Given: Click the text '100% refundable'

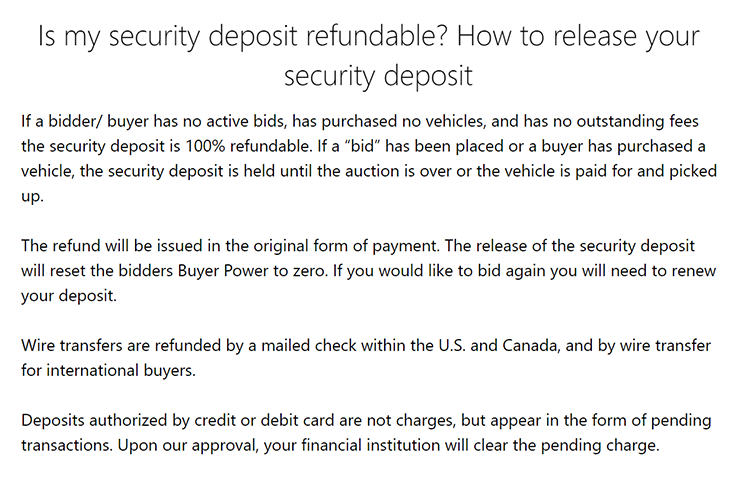Looking at the screenshot, I should [249, 146].
